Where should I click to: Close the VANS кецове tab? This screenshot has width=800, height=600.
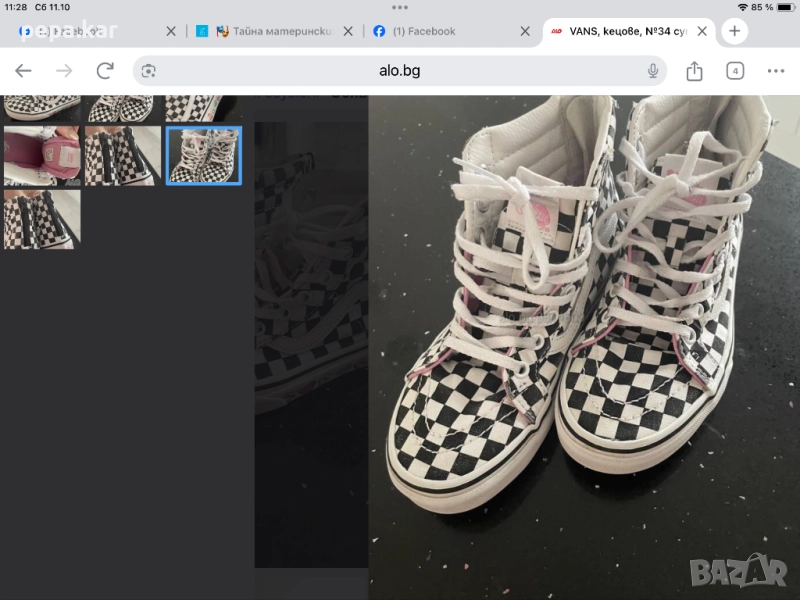(x=703, y=31)
